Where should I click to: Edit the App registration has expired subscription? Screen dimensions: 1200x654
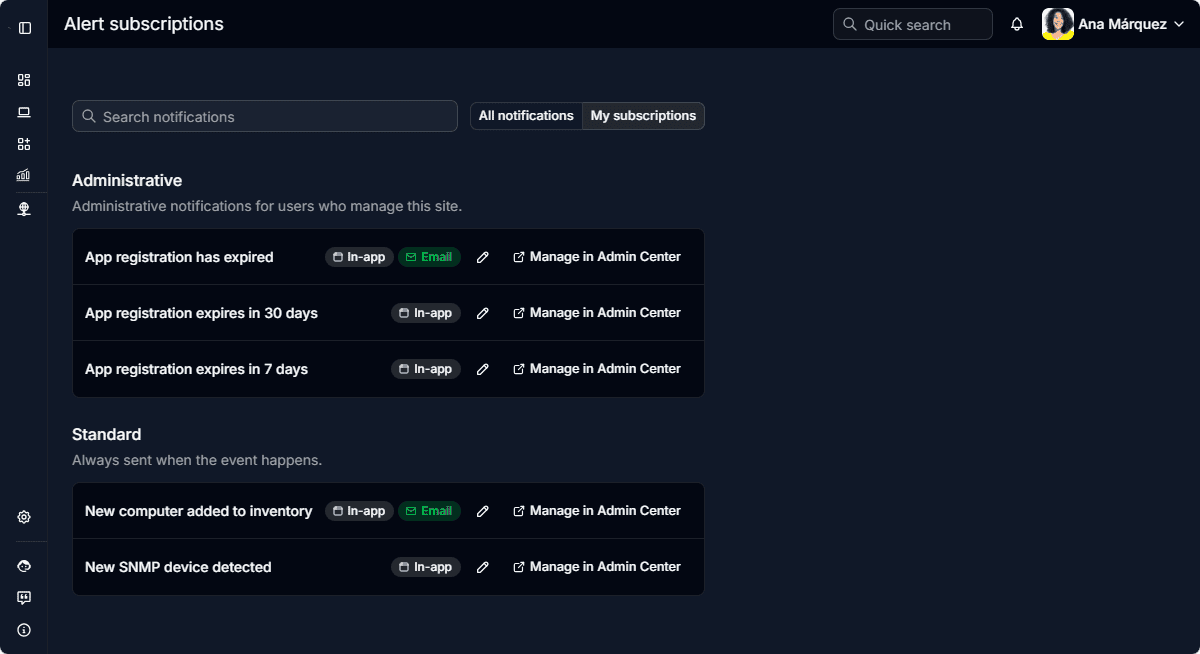click(483, 257)
